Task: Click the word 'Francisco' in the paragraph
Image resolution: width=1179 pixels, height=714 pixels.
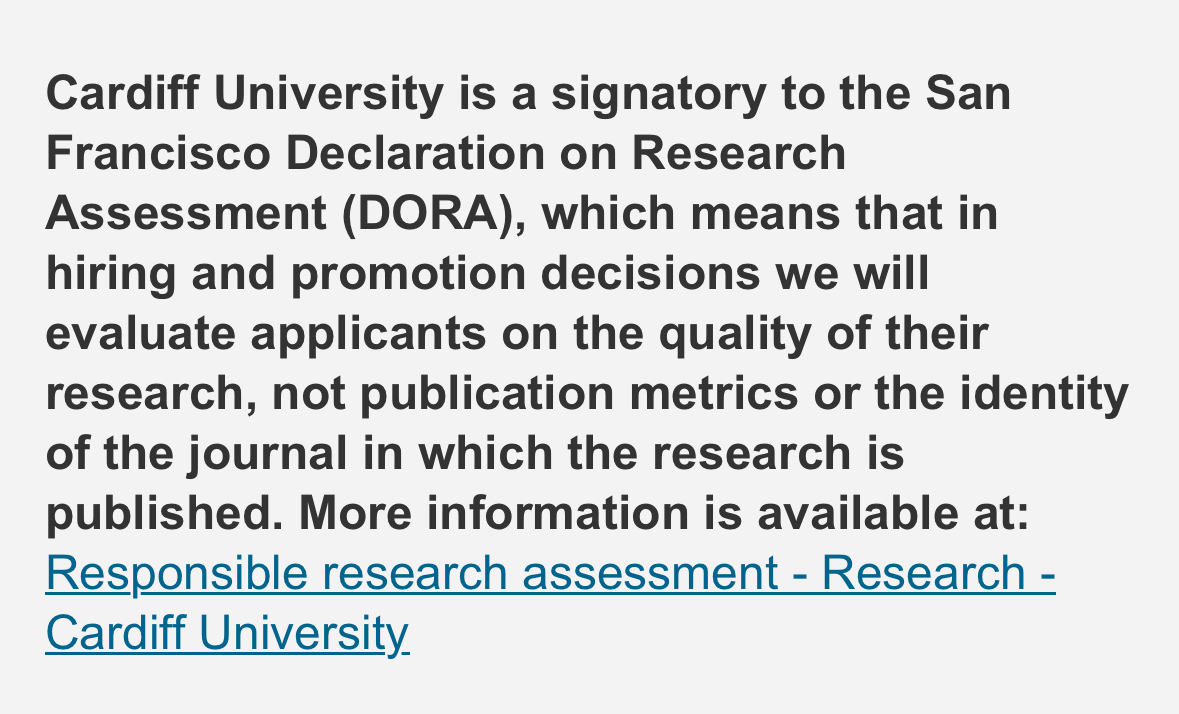Action: pyautogui.click(x=158, y=155)
